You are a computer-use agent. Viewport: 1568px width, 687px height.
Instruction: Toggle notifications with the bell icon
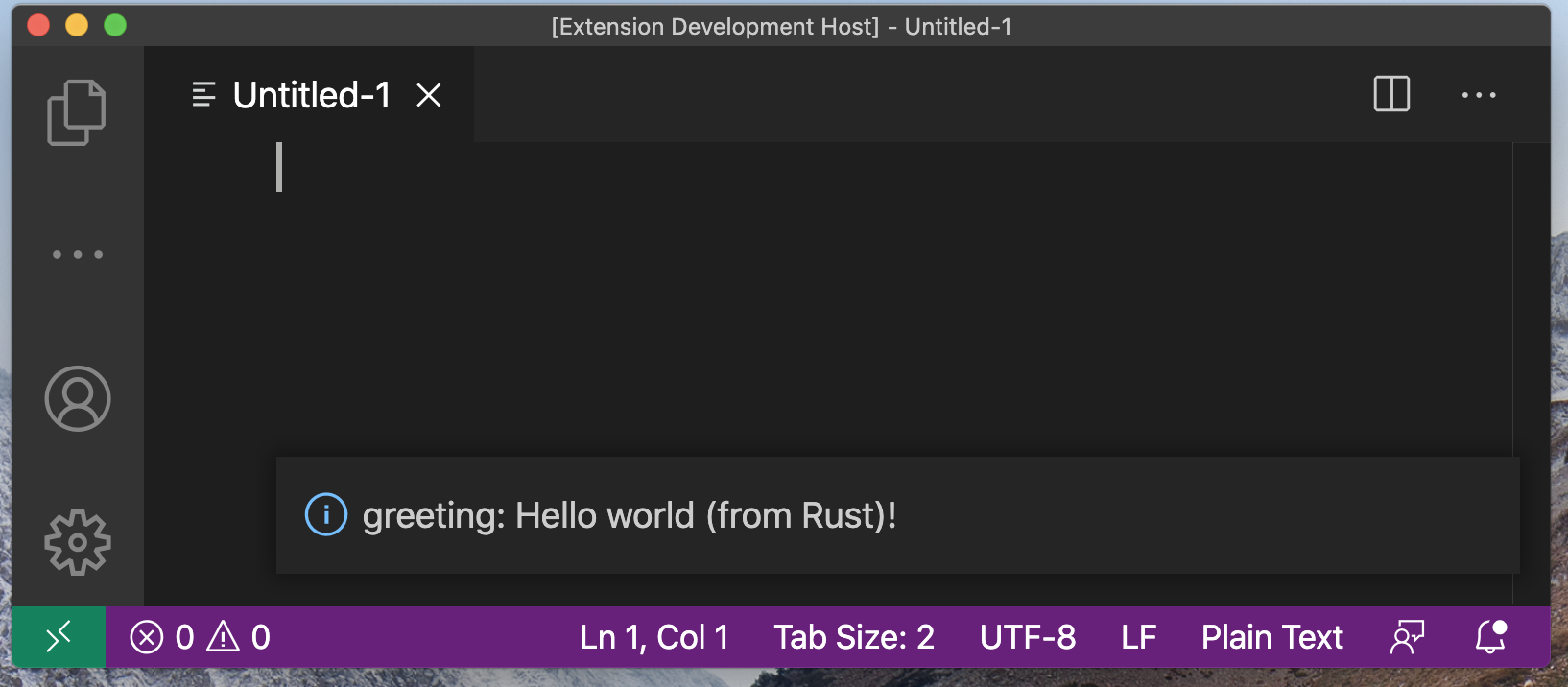click(1490, 637)
